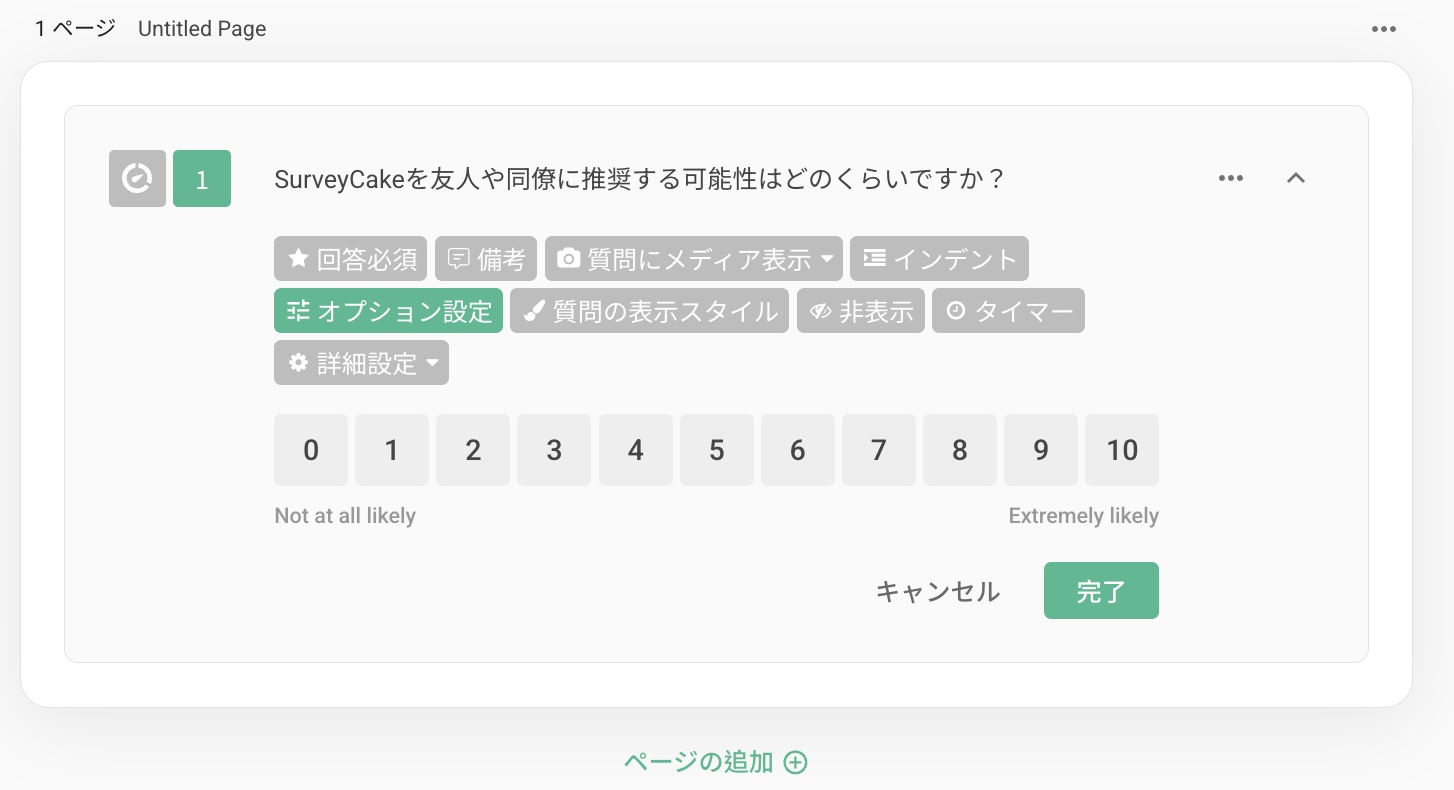Screen dimensions: 1454x790
Task: Select score 0 on the NPS scale
Action: pos(311,450)
